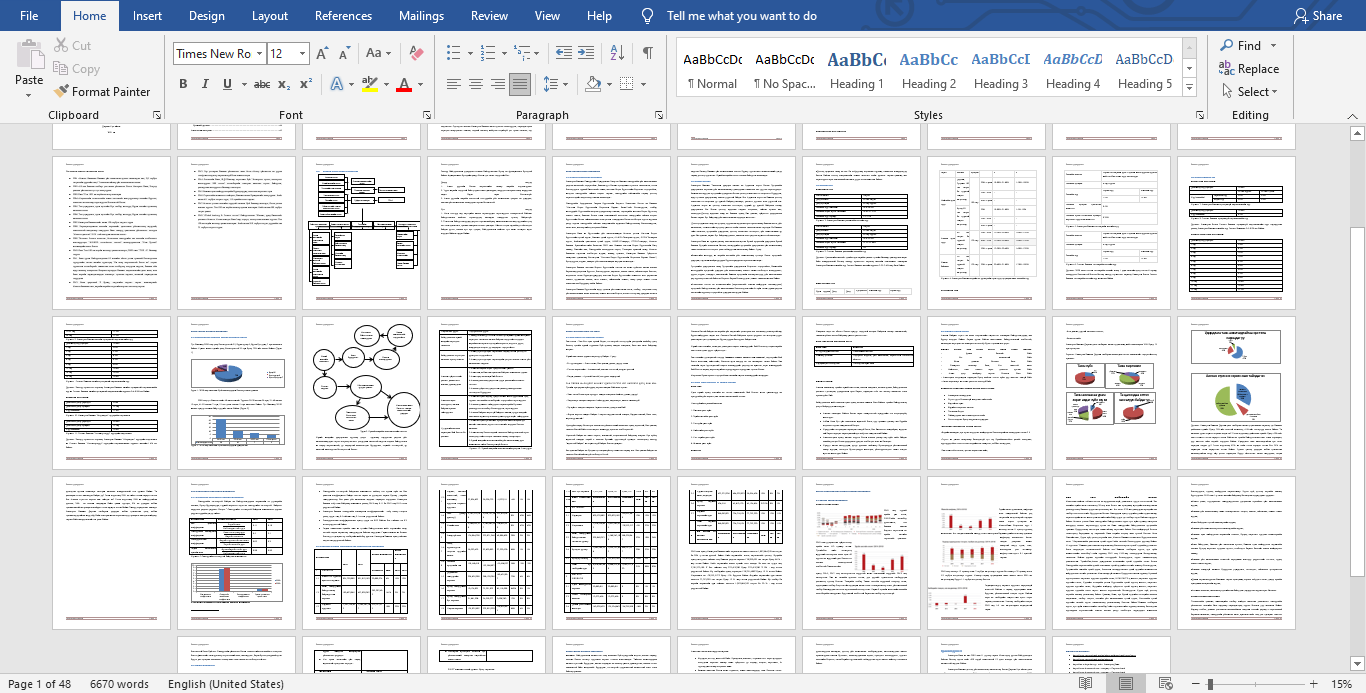The image size is (1366, 693).
Task: Click the Increase Indent icon
Action: coord(589,53)
